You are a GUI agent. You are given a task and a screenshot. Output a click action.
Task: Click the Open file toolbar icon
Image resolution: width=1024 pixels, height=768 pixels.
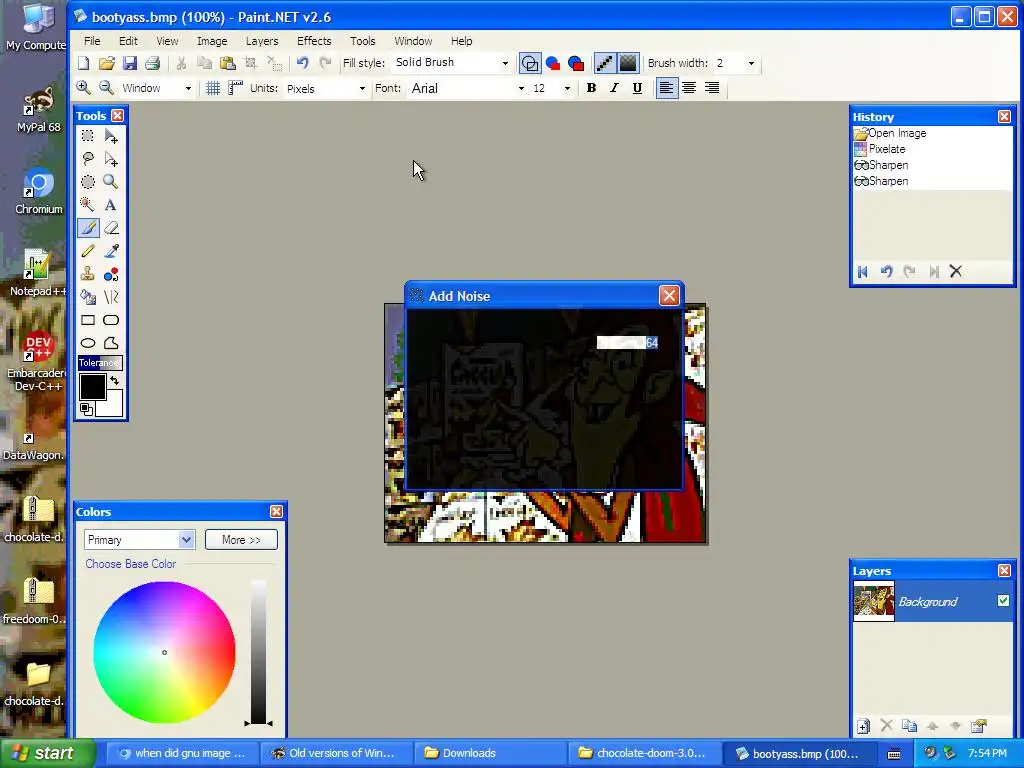pos(106,63)
